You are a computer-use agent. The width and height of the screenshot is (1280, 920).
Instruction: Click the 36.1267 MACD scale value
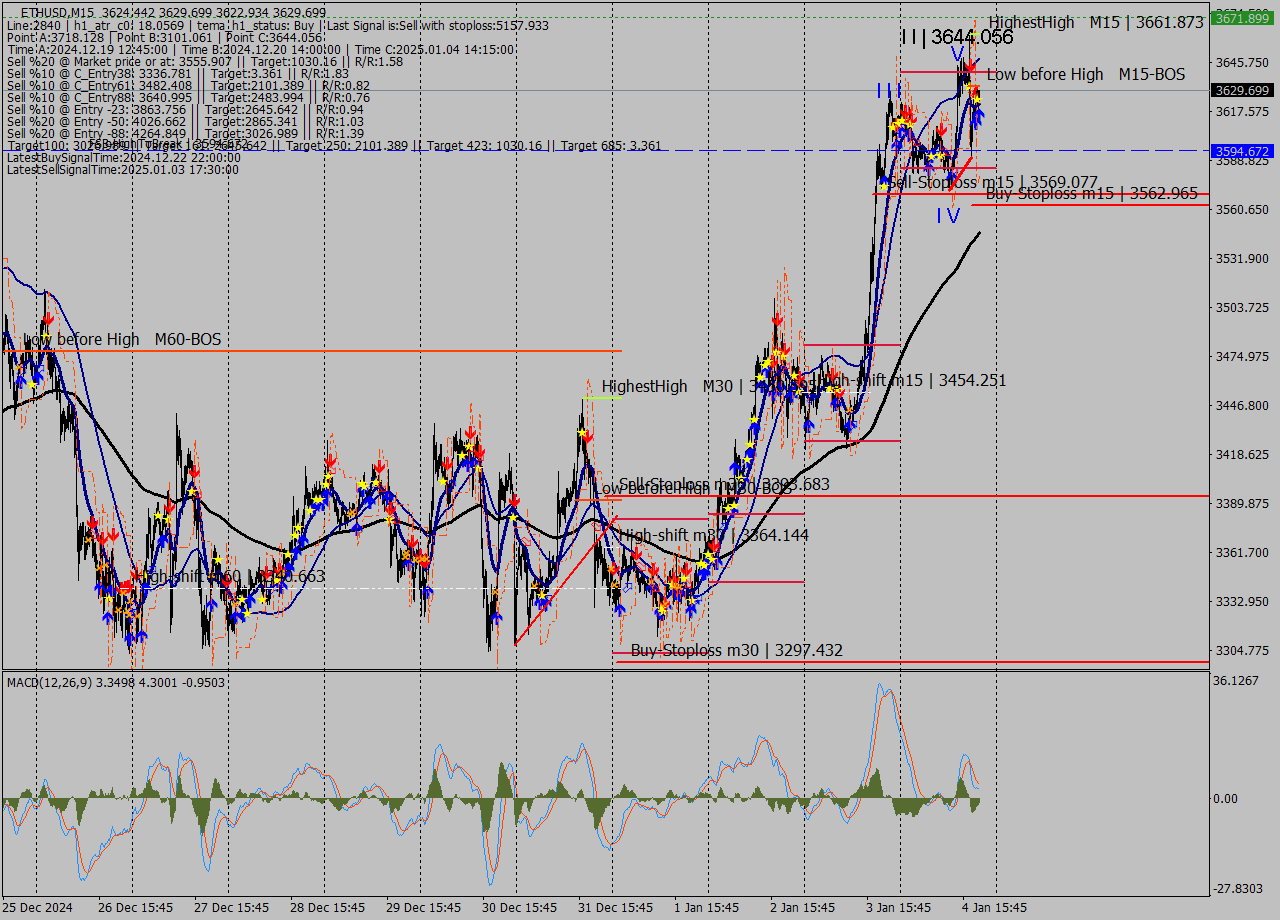point(1236,680)
